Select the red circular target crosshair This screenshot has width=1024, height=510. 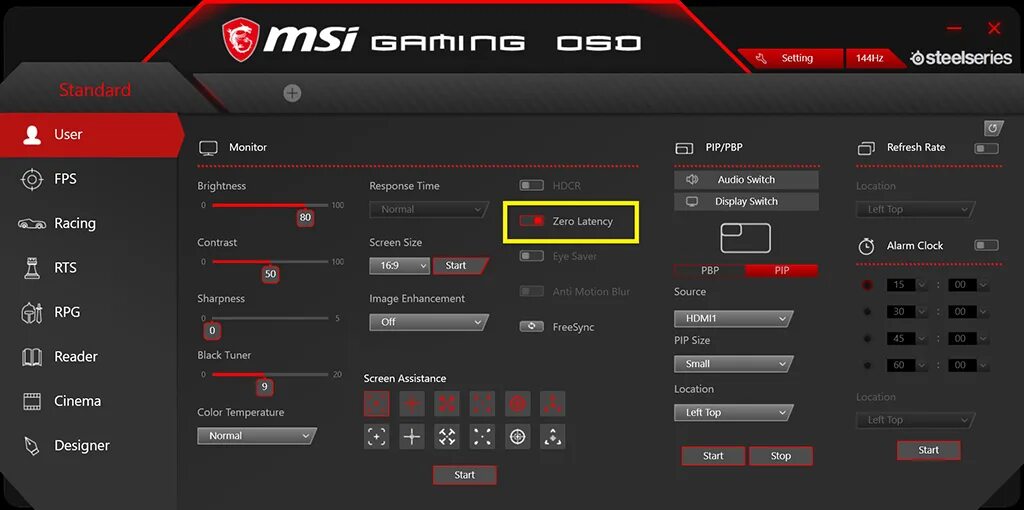[518, 404]
